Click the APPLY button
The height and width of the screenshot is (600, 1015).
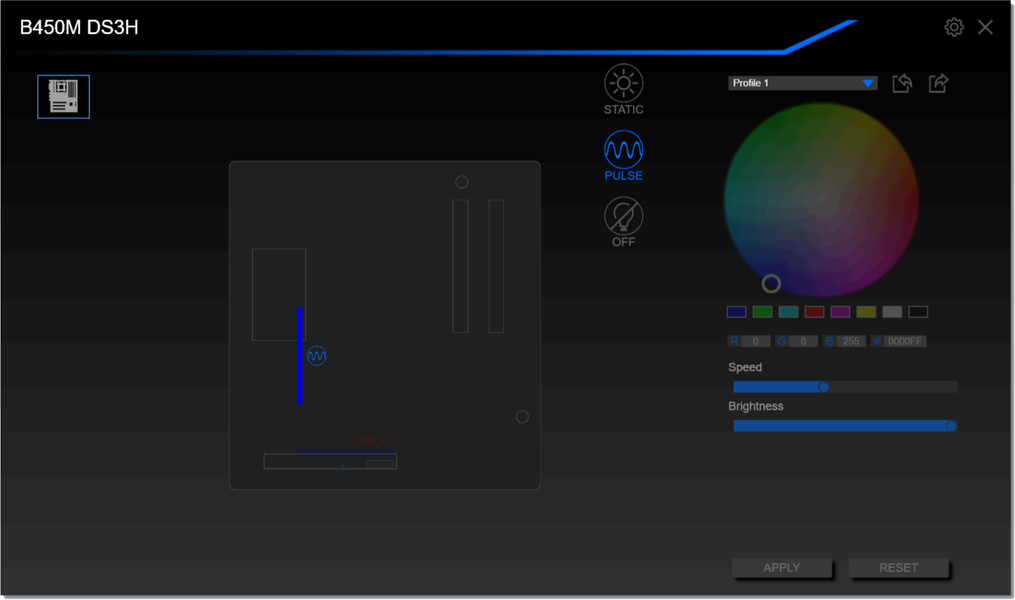click(781, 568)
